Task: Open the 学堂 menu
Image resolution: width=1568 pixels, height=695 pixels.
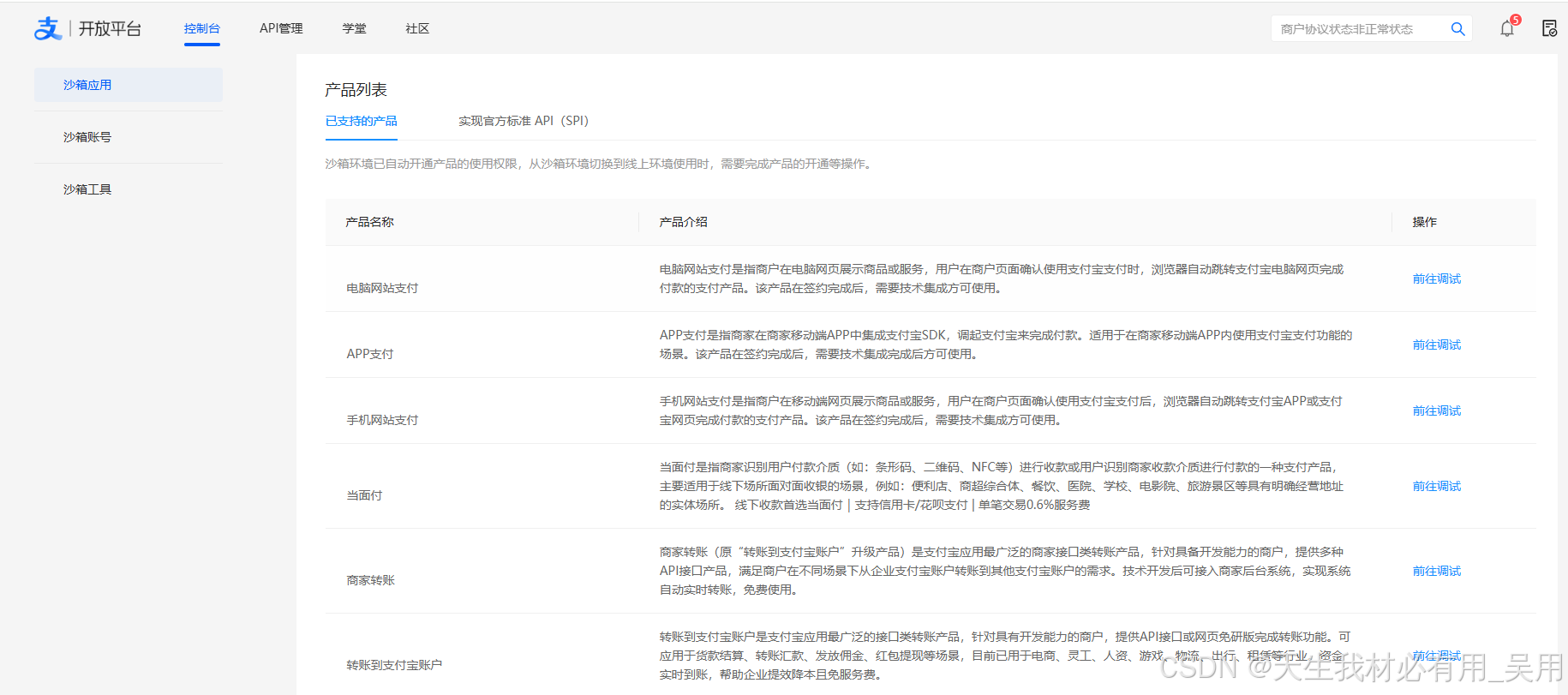Action: pyautogui.click(x=354, y=28)
